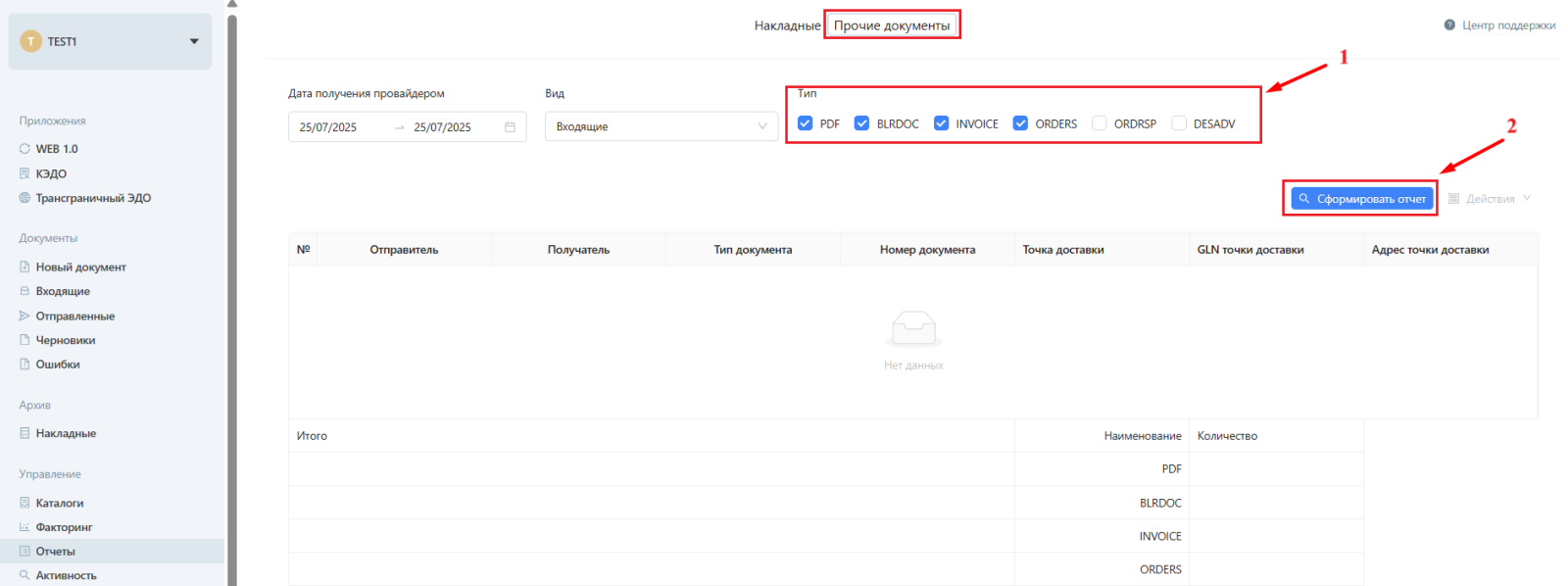
Task: Click the Ошибки document icon
Action: tap(24, 364)
